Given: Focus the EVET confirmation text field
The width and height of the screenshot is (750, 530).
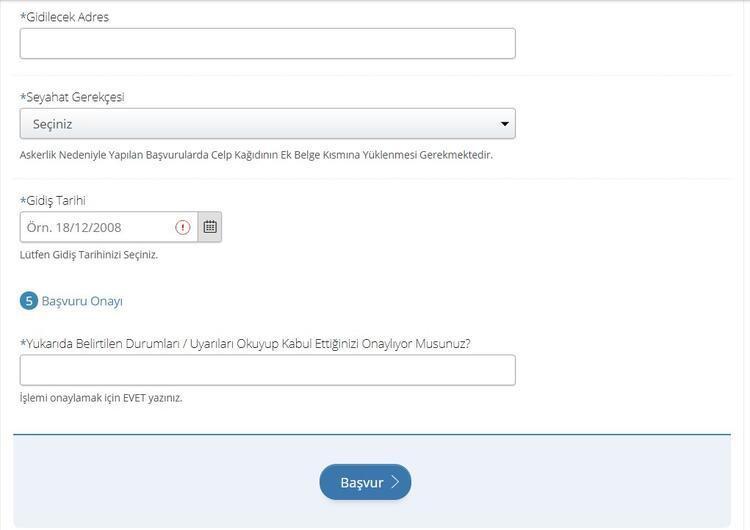Looking at the screenshot, I should pos(267,370).
